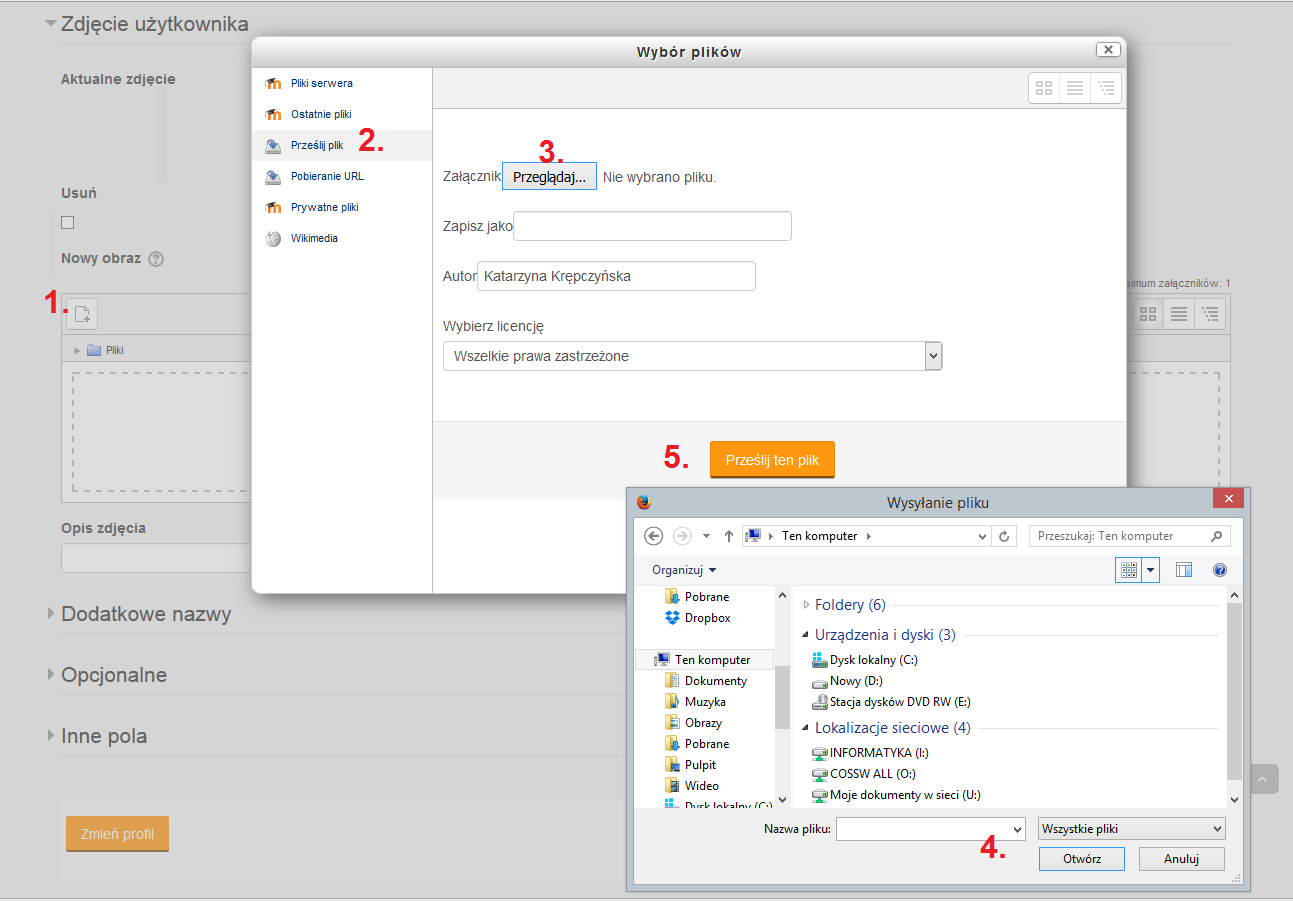Click the Przeszukaj: Ten komputer search box
The width and height of the screenshot is (1293, 901).
pos(1130,536)
